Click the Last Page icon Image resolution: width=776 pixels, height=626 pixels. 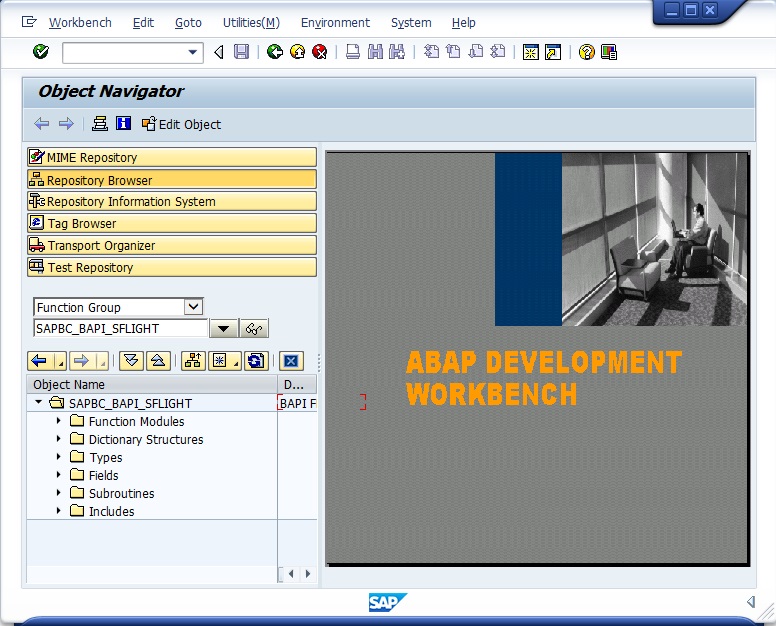point(498,51)
